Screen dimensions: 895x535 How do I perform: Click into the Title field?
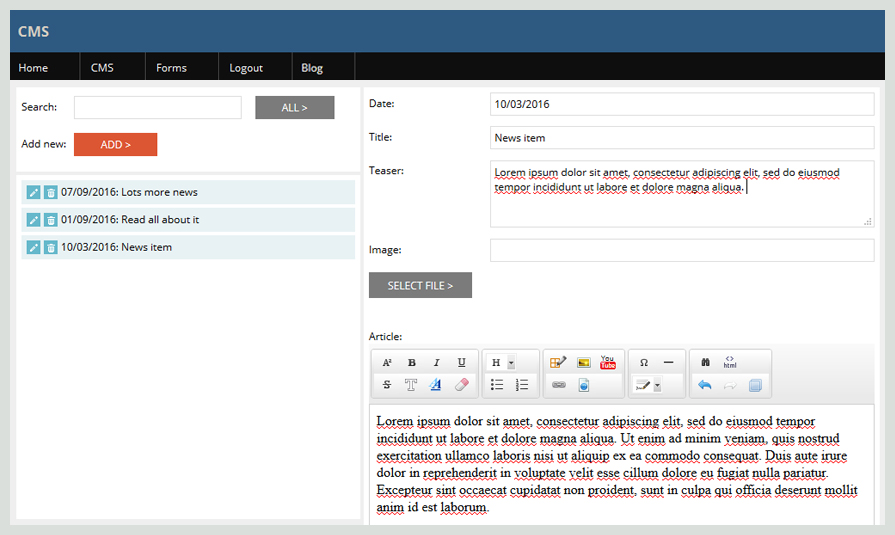pos(682,138)
